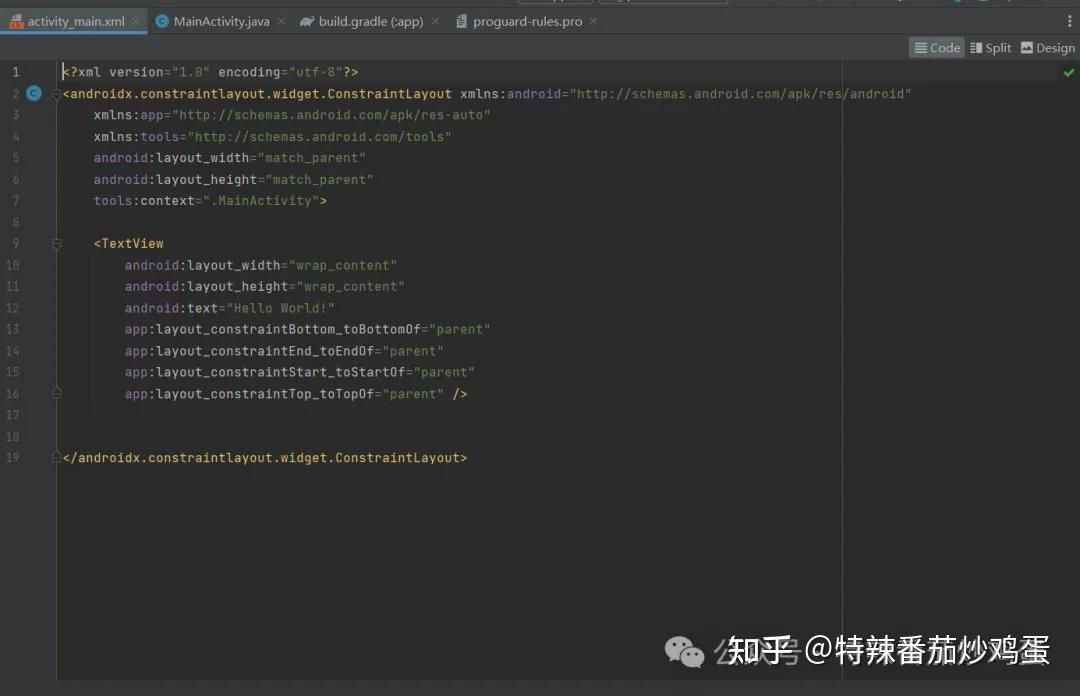Click the fold marker beside line 19

[x=57, y=457]
